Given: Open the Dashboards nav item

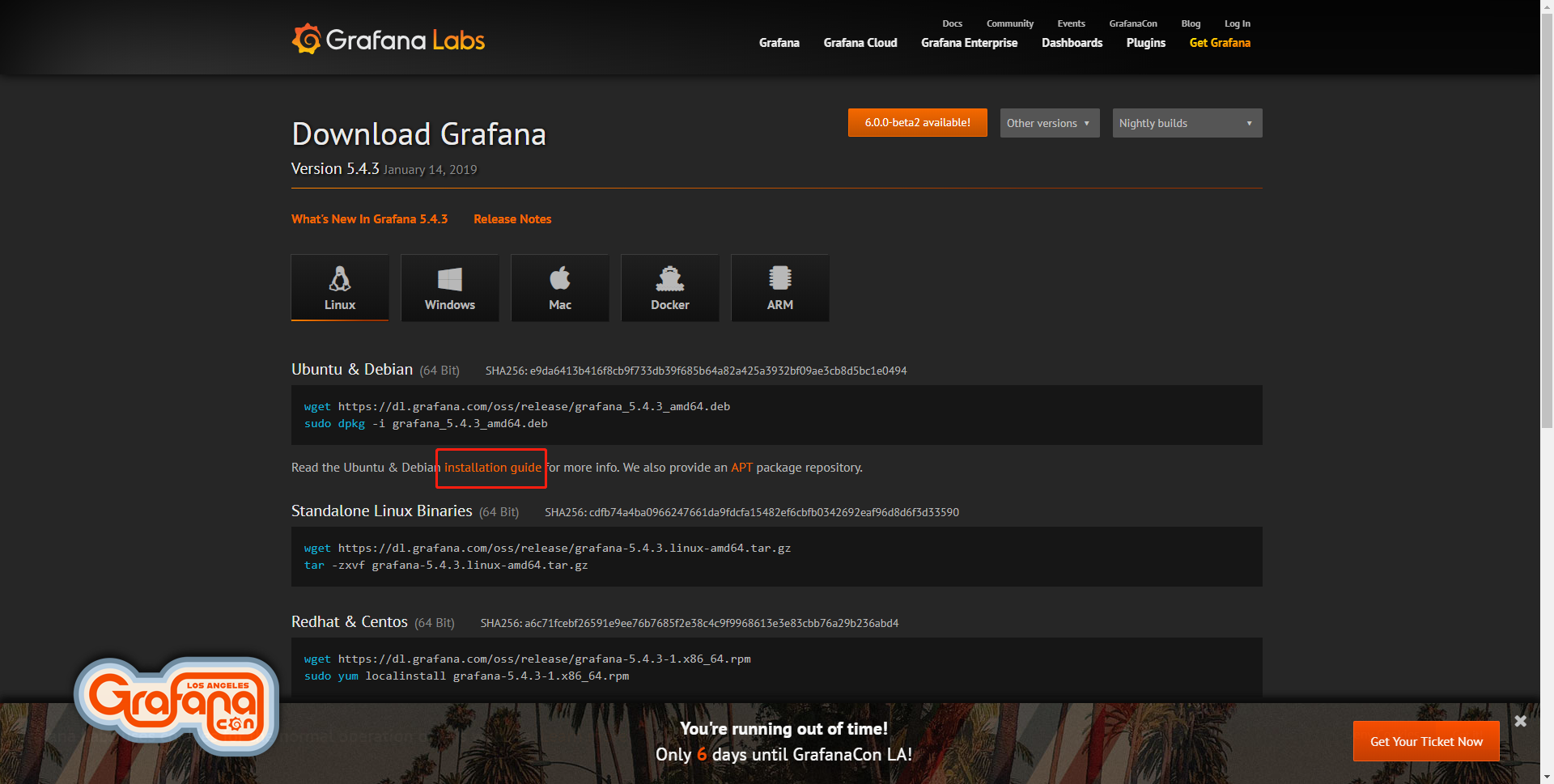Looking at the screenshot, I should [1072, 43].
